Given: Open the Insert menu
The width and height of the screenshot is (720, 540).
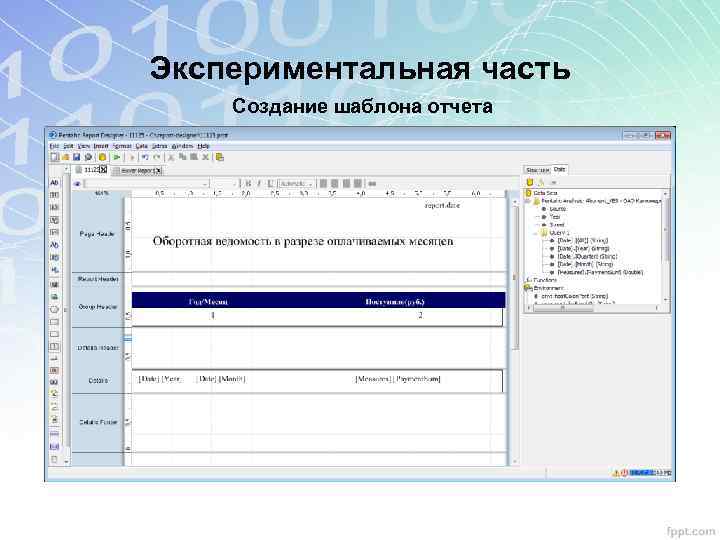Looking at the screenshot, I should (101, 146).
